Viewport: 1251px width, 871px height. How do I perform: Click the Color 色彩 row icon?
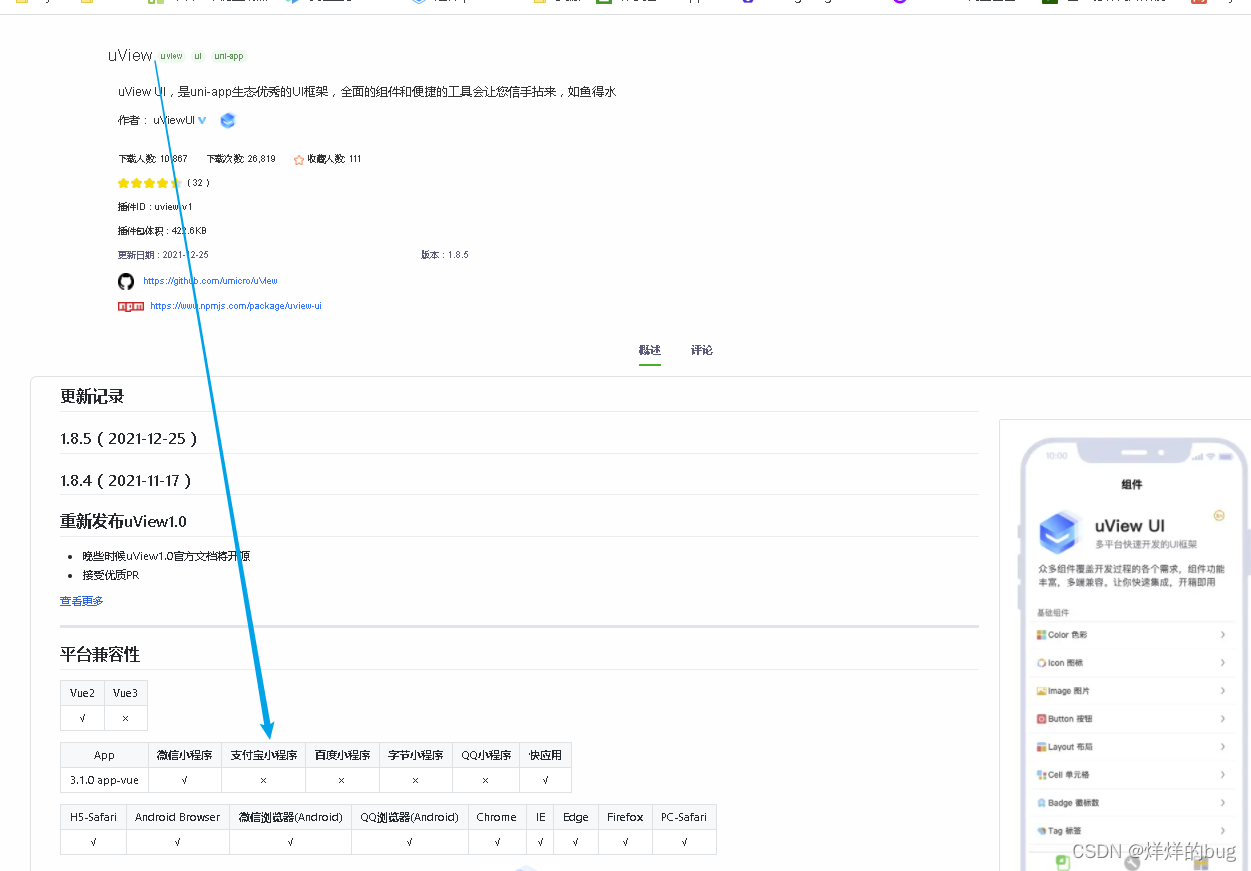coord(1041,635)
